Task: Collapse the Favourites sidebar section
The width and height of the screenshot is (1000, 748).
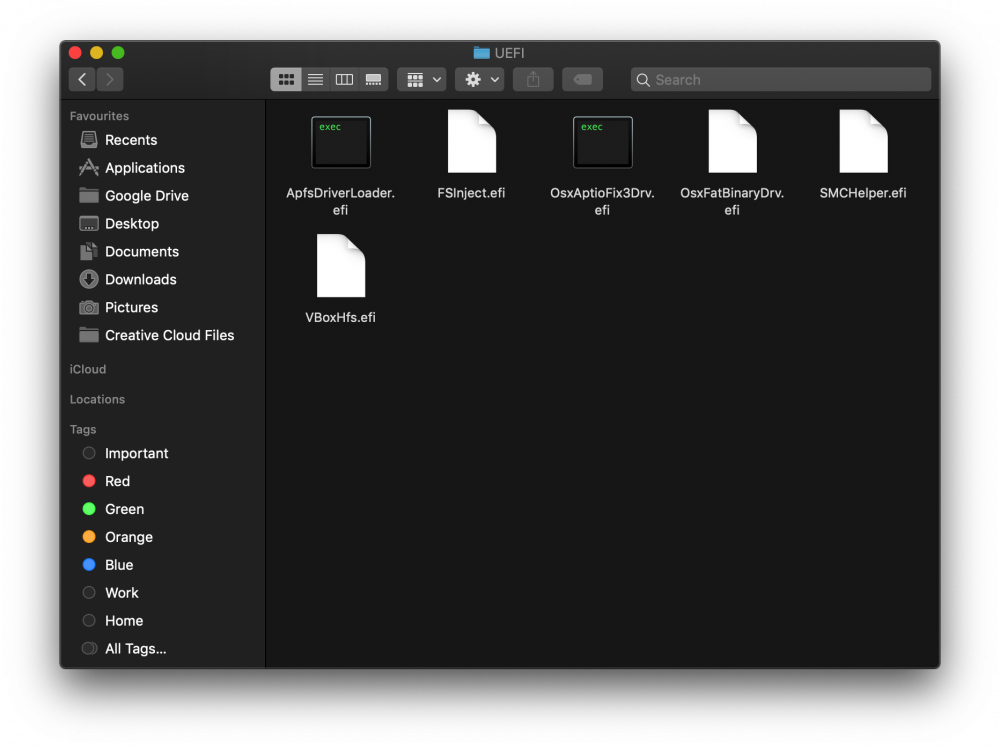Action: [99, 116]
